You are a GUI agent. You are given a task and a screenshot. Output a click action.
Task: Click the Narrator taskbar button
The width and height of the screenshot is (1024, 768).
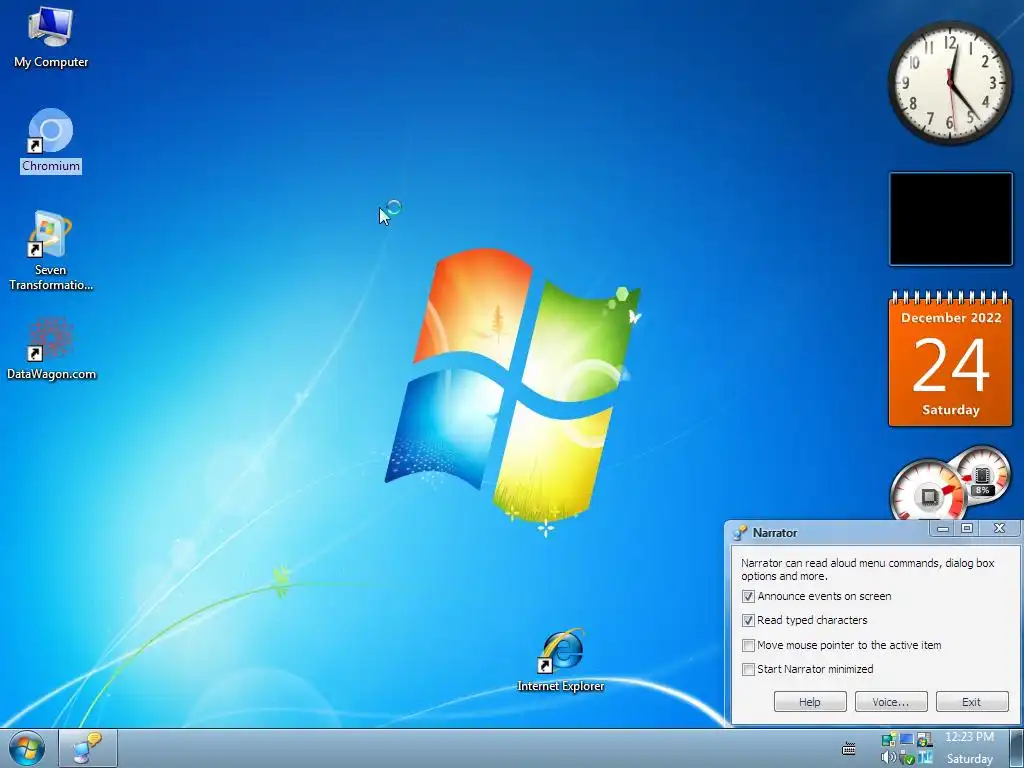(88, 748)
